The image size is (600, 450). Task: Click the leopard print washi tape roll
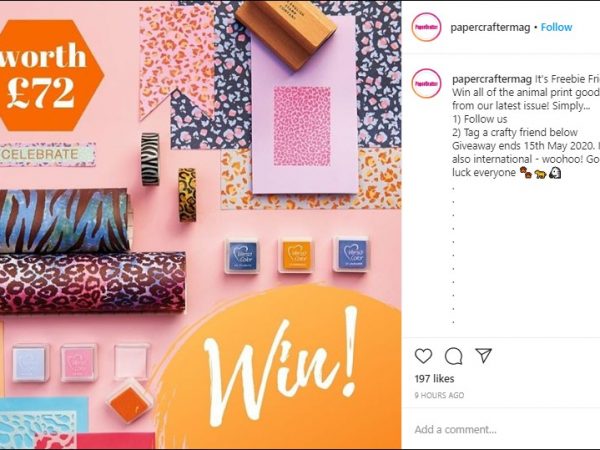[187, 195]
